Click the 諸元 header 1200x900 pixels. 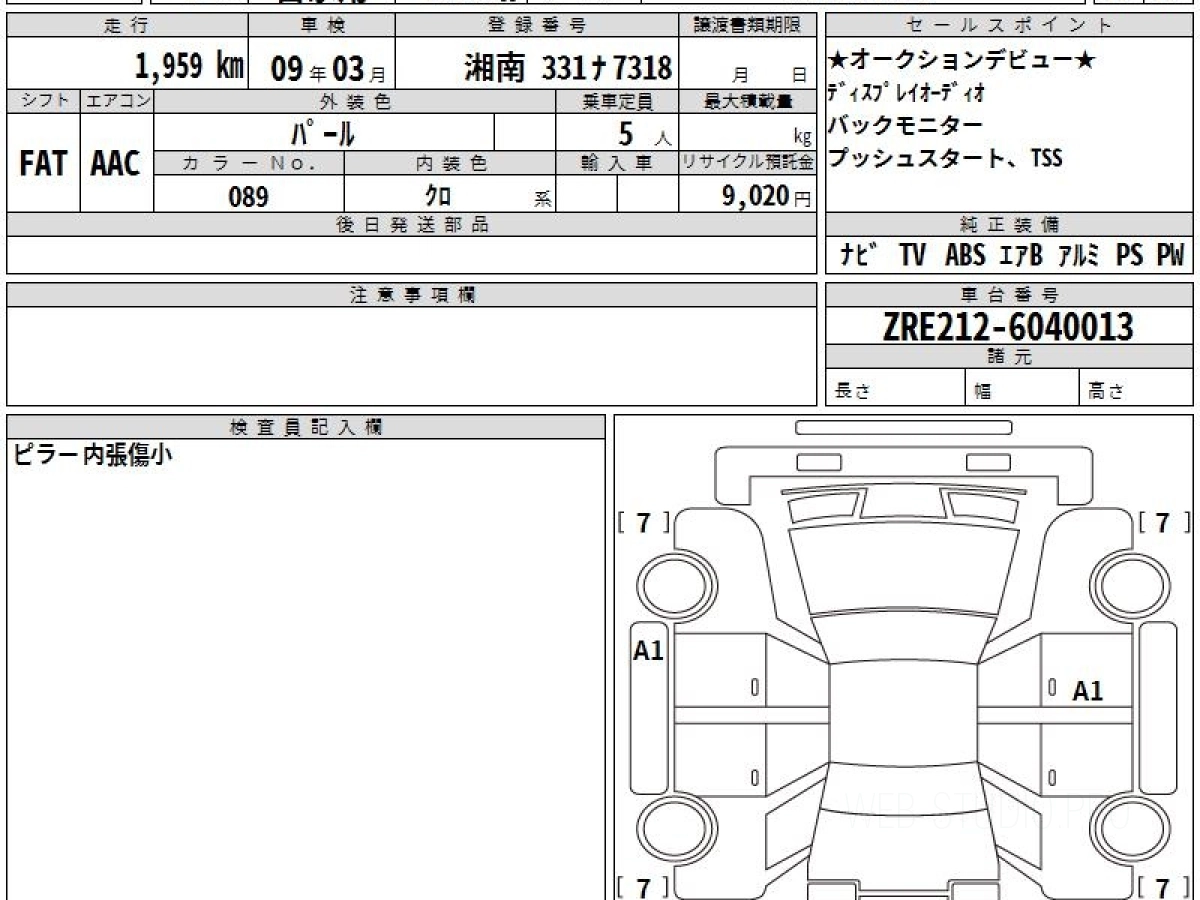click(1009, 357)
